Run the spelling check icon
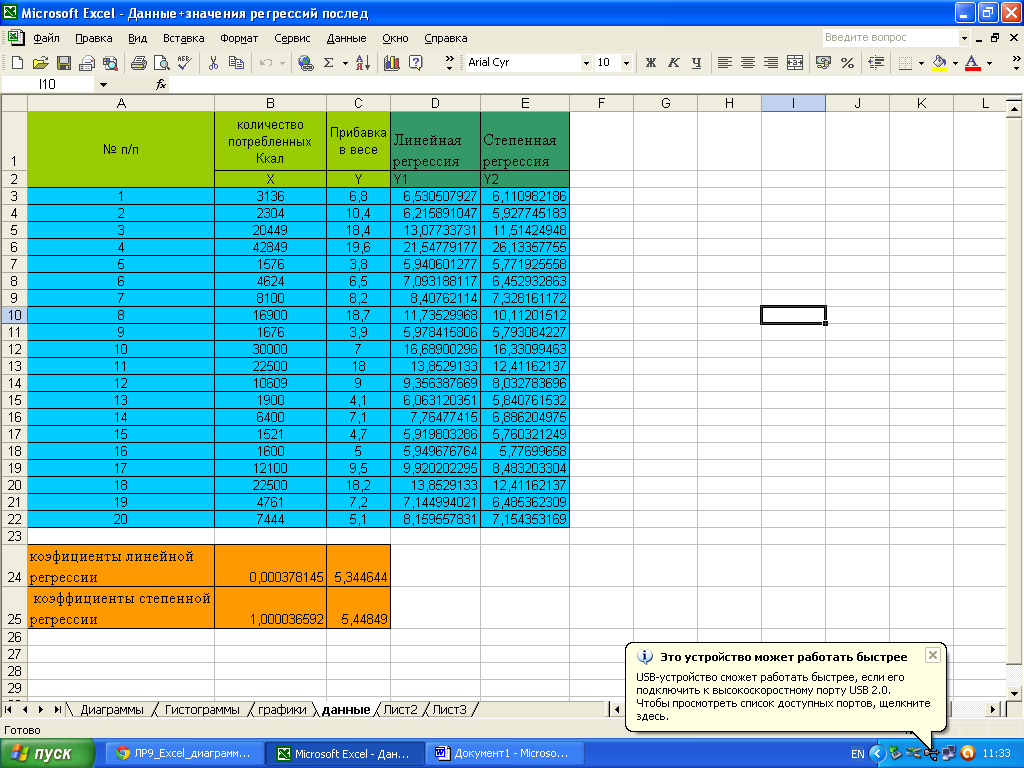Viewport: 1024px width, 768px height. tap(185, 63)
